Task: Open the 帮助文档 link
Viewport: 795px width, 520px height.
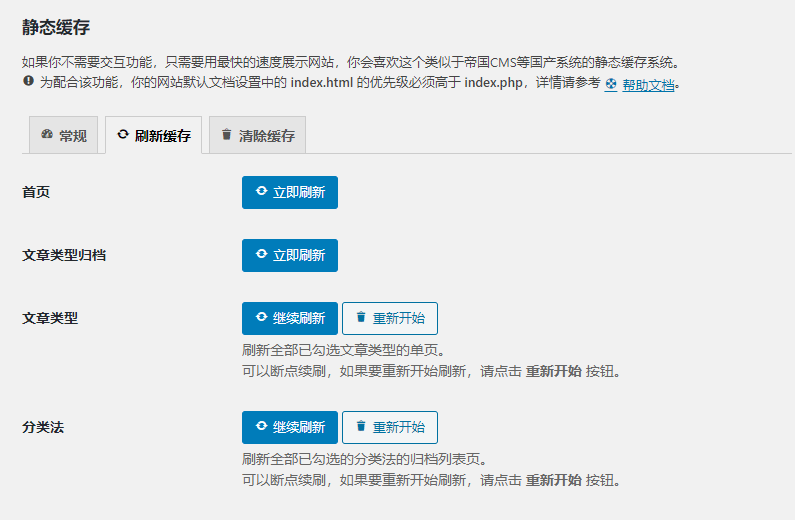Action: click(648, 84)
